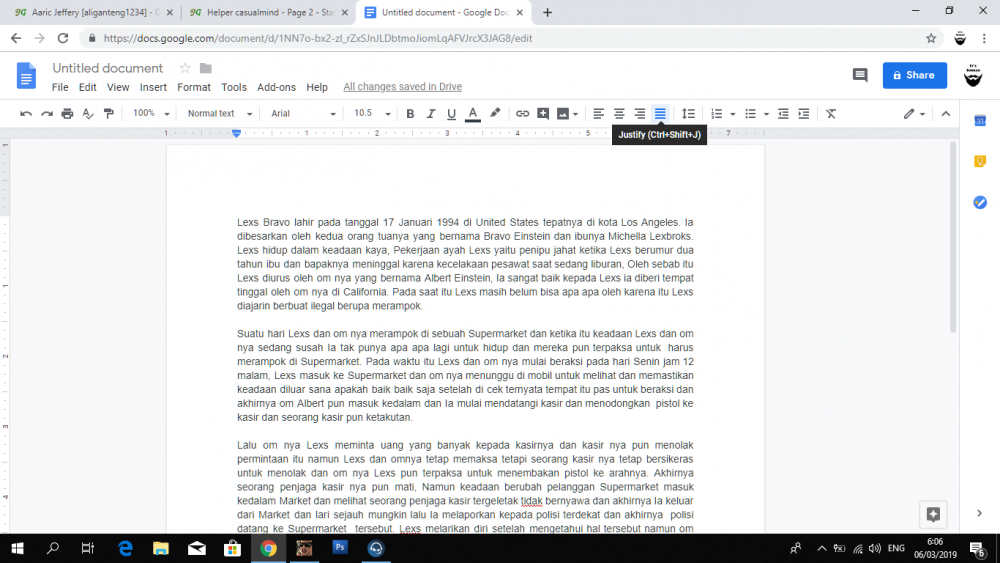Image resolution: width=1000 pixels, height=563 pixels.
Task: Align text to the left
Action: [x=598, y=113]
